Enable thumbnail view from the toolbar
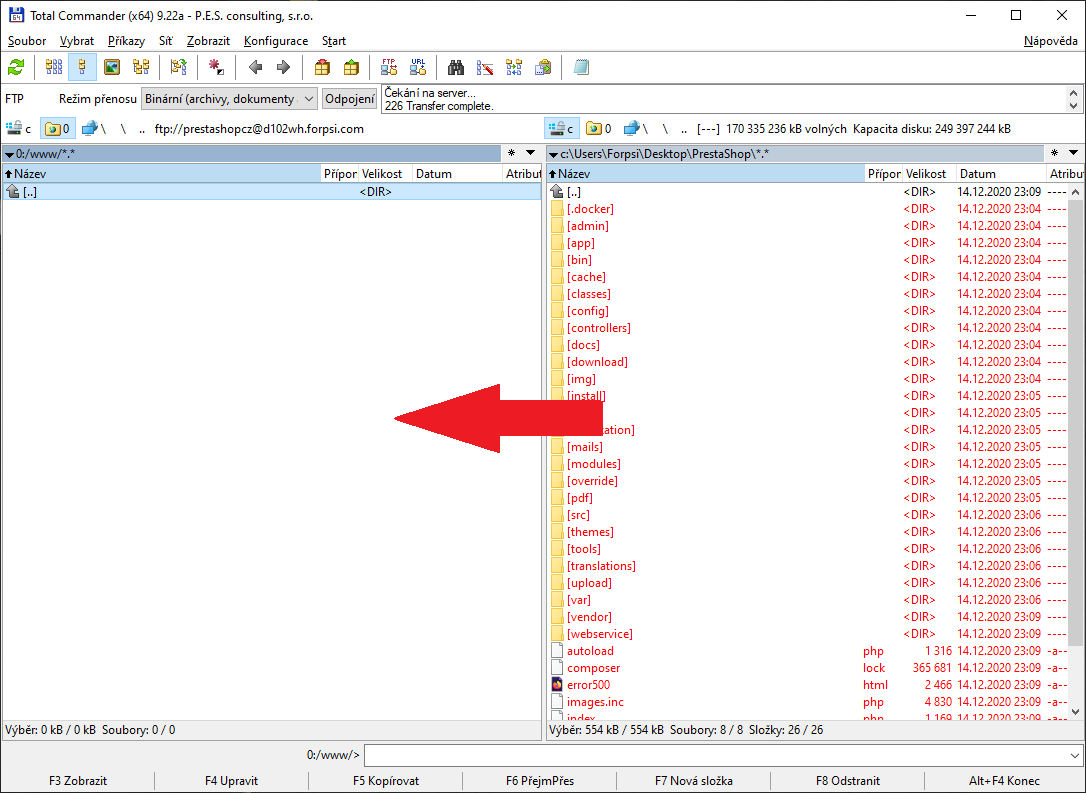Screen dimensions: 1086x793 (112, 67)
